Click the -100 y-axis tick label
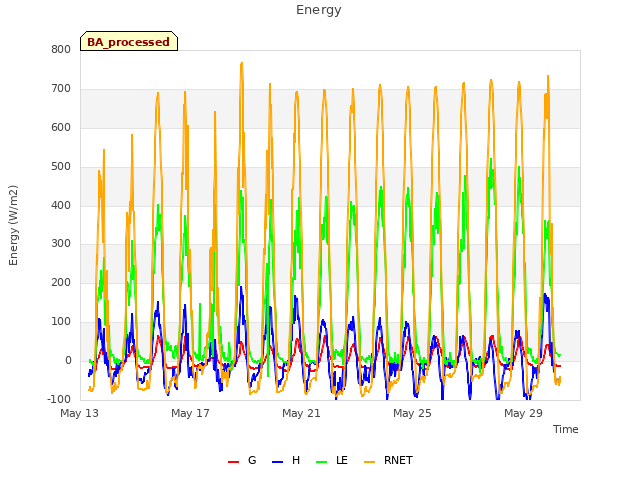 59,399
